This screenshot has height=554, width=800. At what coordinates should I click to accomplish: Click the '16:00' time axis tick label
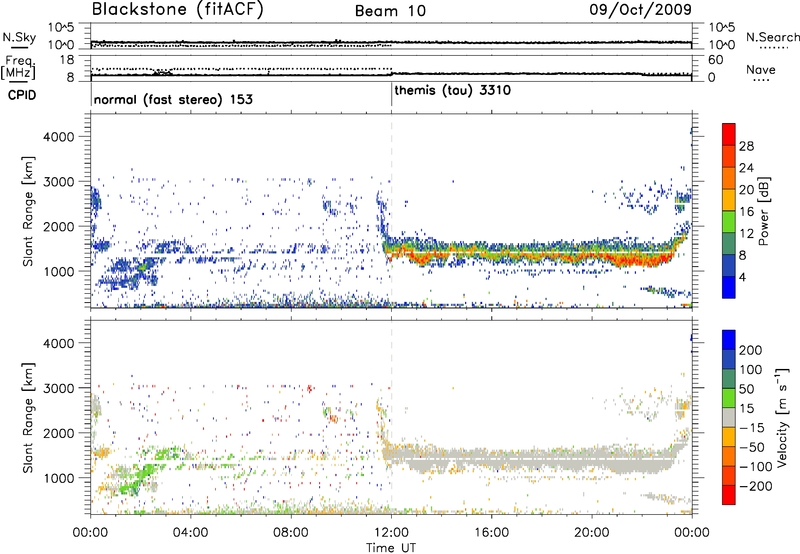[x=491, y=533]
